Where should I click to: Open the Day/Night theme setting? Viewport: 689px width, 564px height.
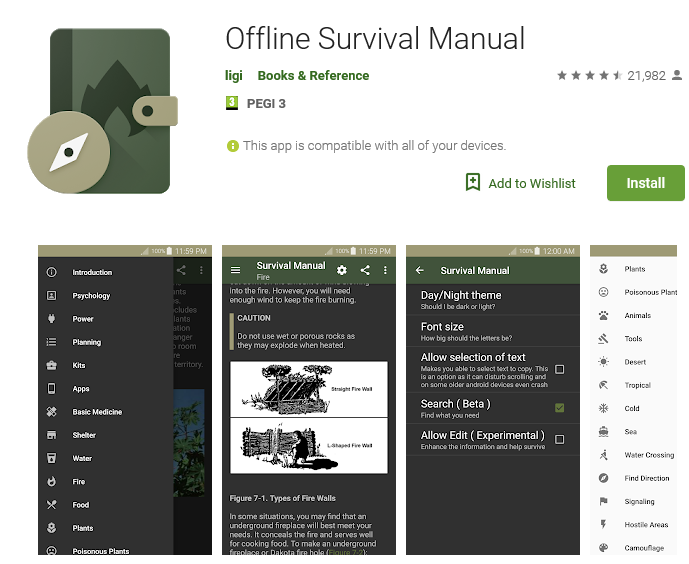click(493, 300)
